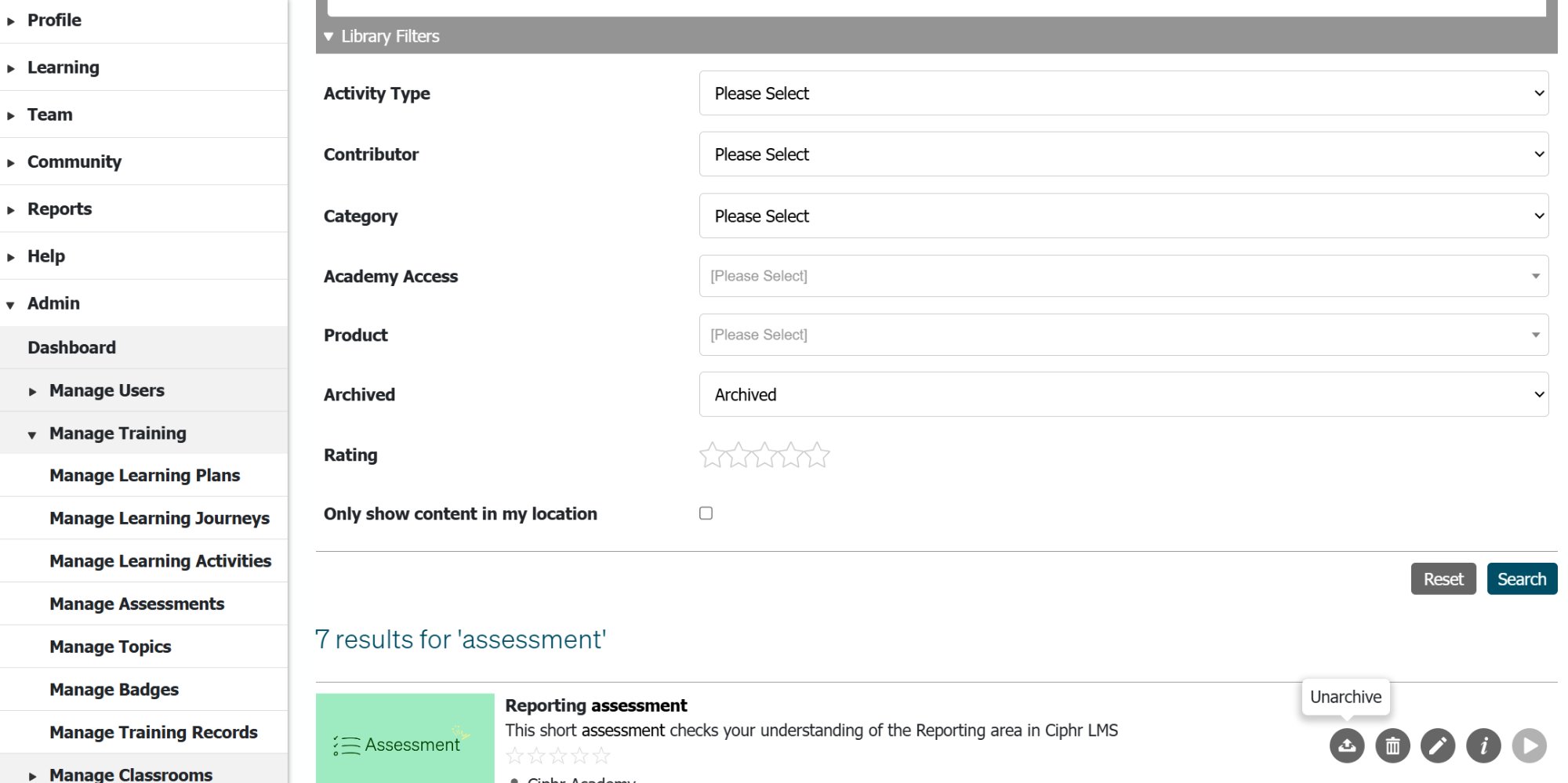Unarchive the Reporting assessment activity

point(1346,745)
